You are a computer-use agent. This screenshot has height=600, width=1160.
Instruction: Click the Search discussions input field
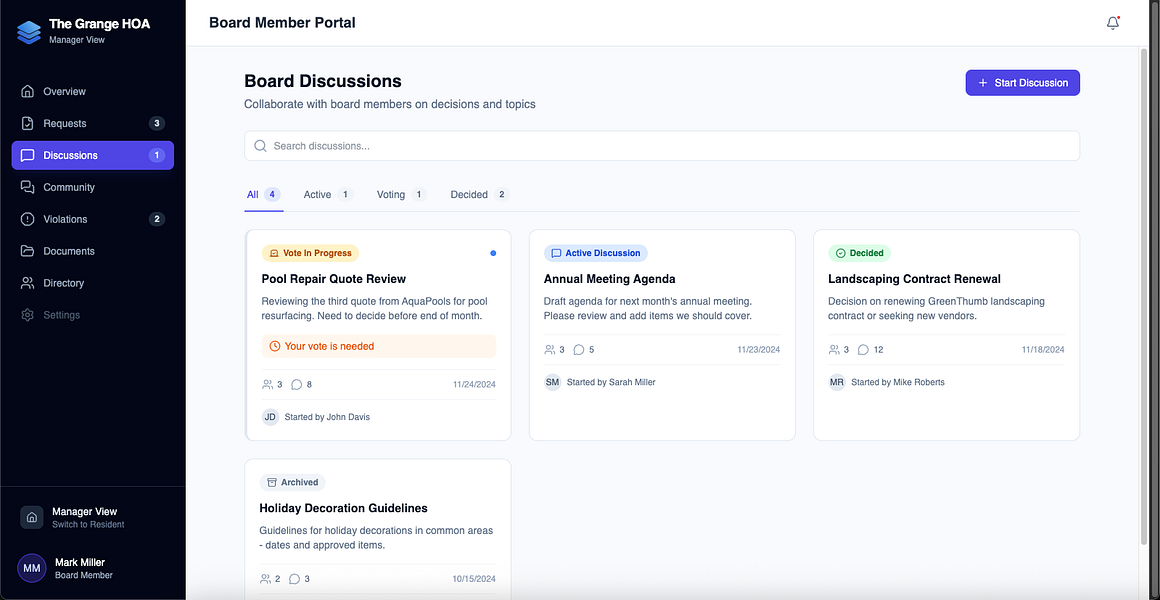coord(662,146)
